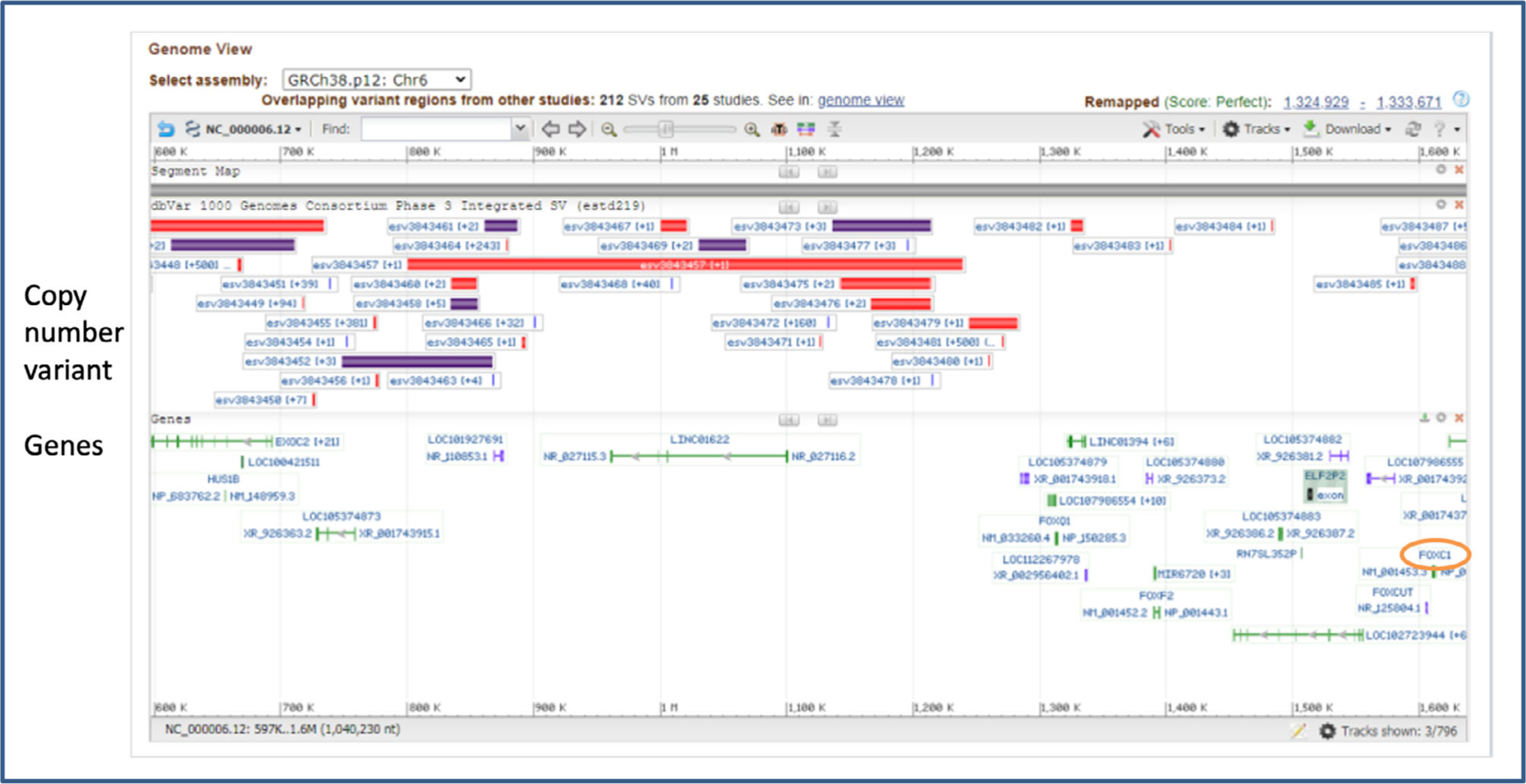Click the zoom to sequence ATG icon
The height and width of the screenshot is (784, 1526).
coord(778,129)
